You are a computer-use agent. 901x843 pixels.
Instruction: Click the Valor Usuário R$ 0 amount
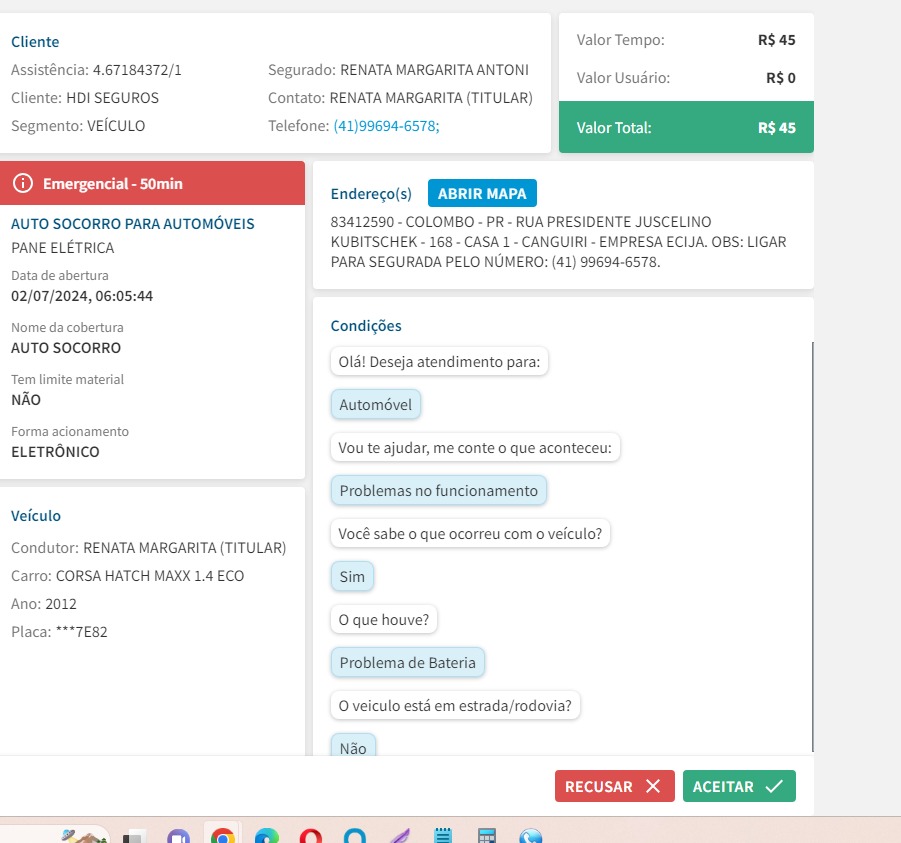pyautogui.click(x=780, y=78)
